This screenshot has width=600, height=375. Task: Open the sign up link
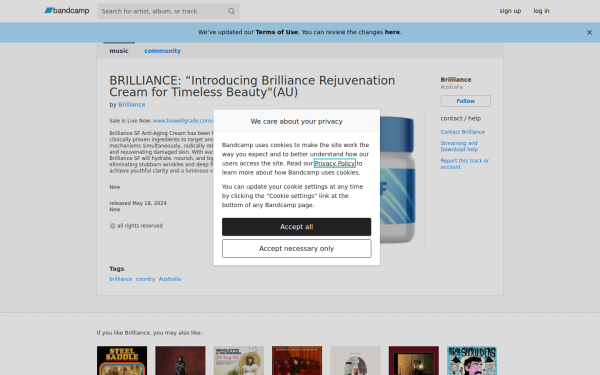click(510, 11)
